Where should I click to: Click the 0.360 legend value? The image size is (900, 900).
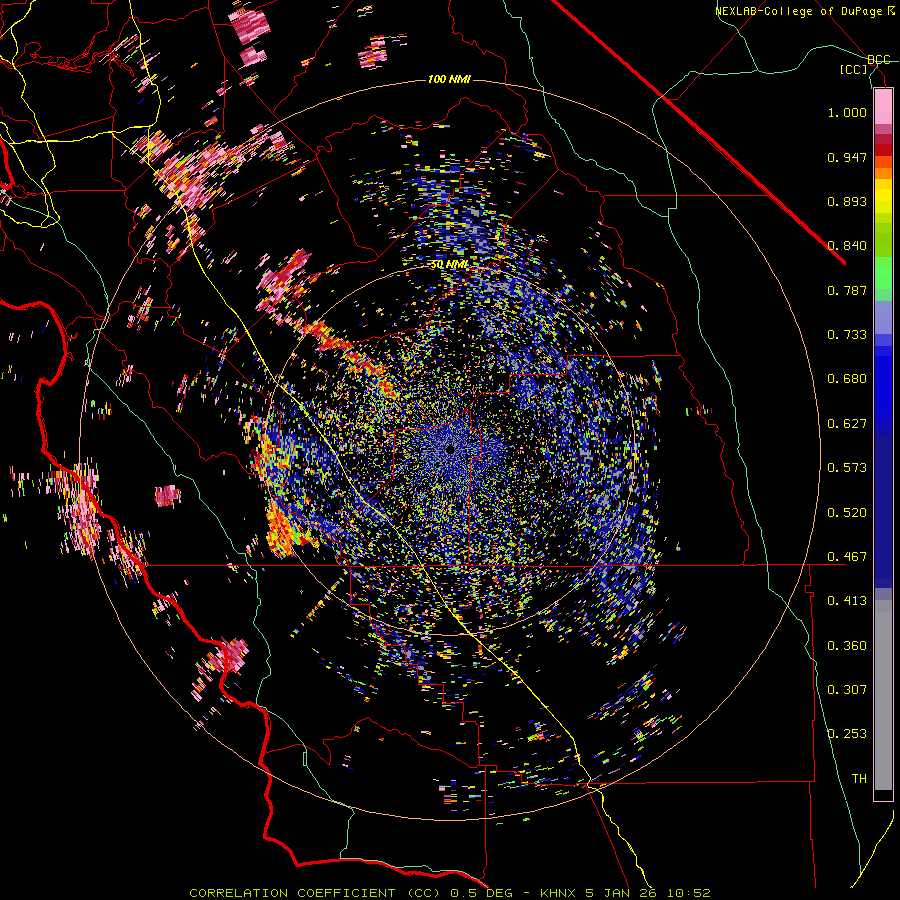pyautogui.click(x=847, y=646)
